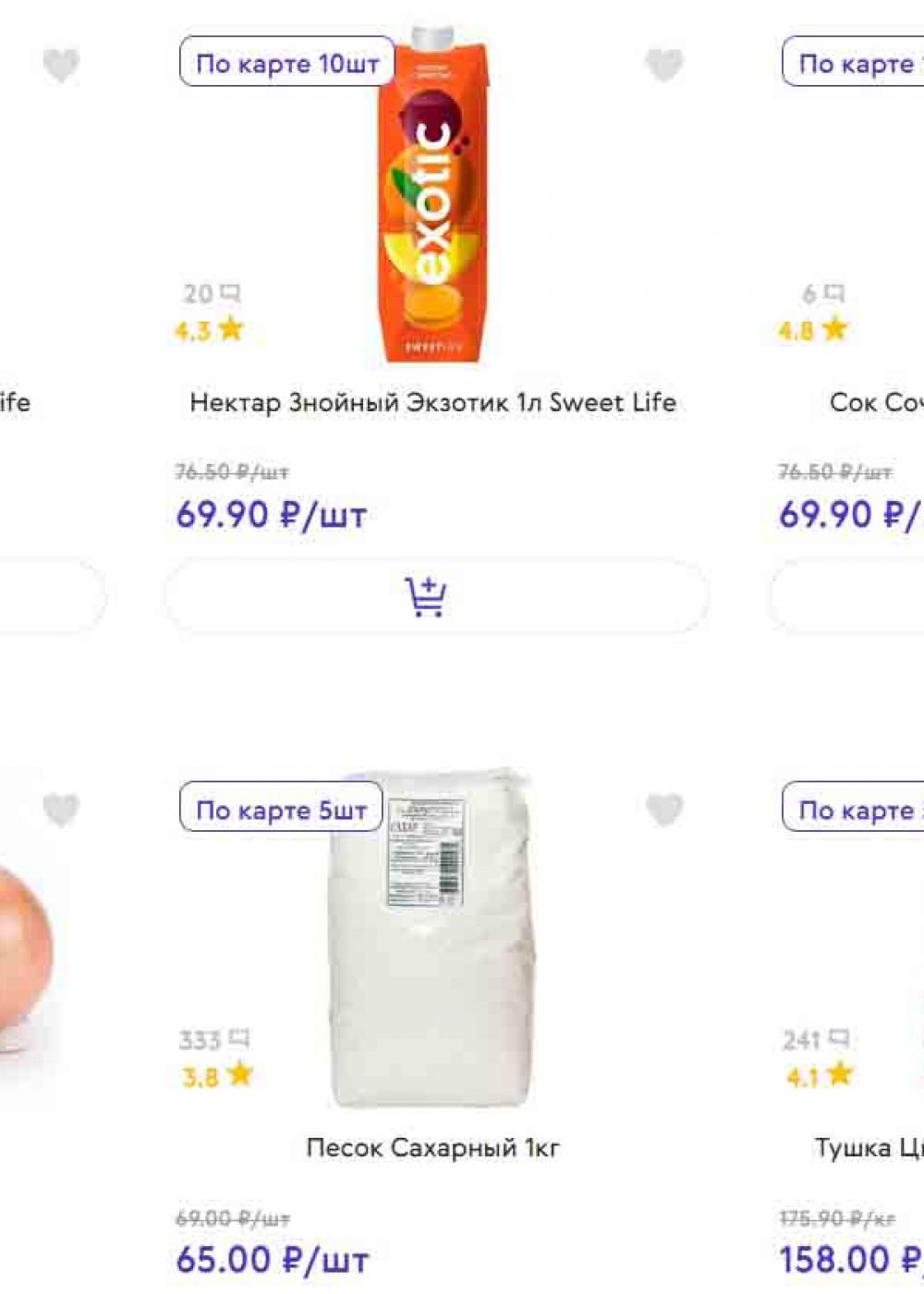The width and height of the screenshot is (924, 1294).
Task: Favorite the Нектар Знойный Экзотик heart icon
Action: pyautogui.click(x=663, y=65)
